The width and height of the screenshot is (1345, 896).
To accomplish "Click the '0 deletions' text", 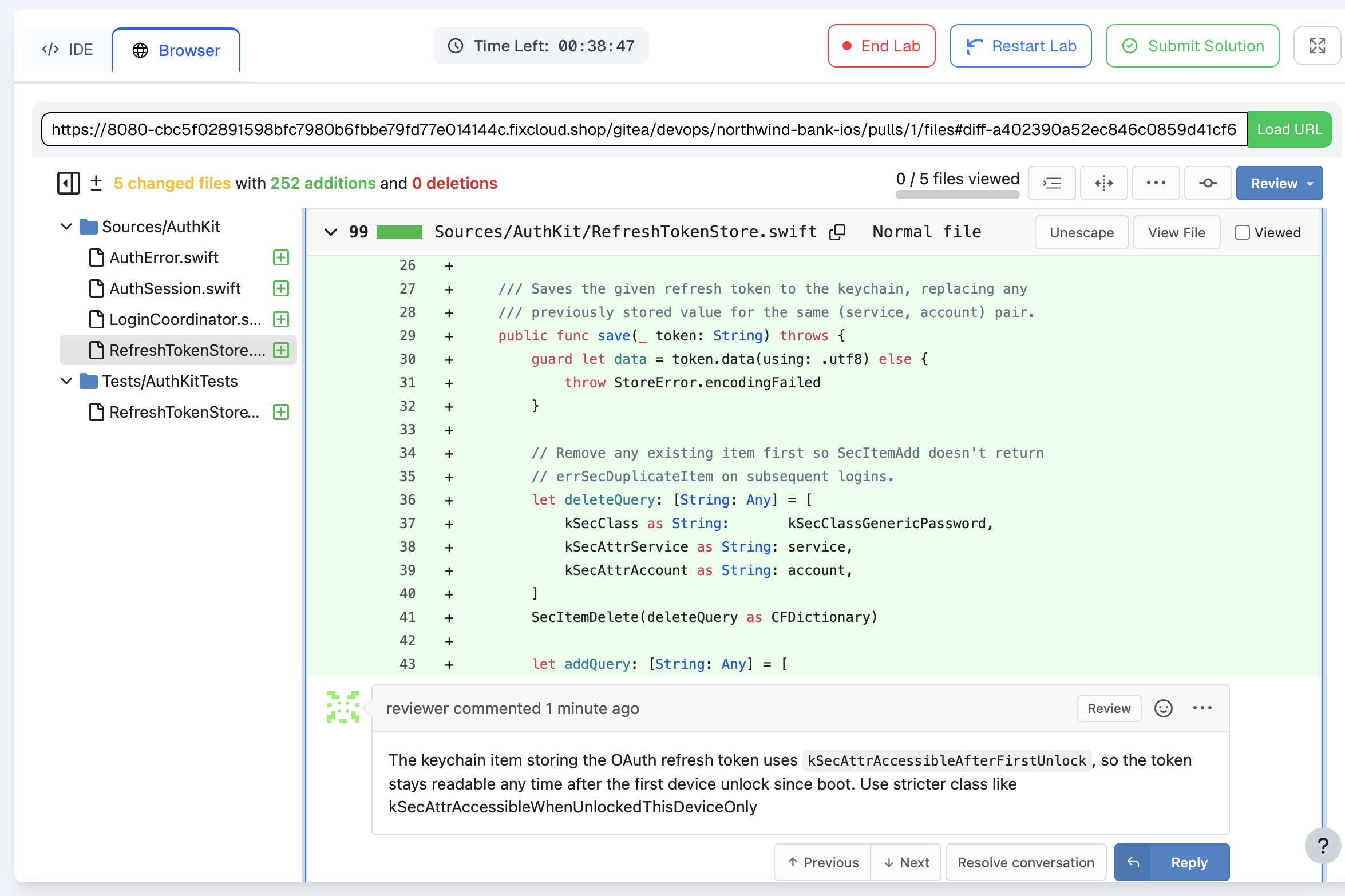I will [454, 183].
